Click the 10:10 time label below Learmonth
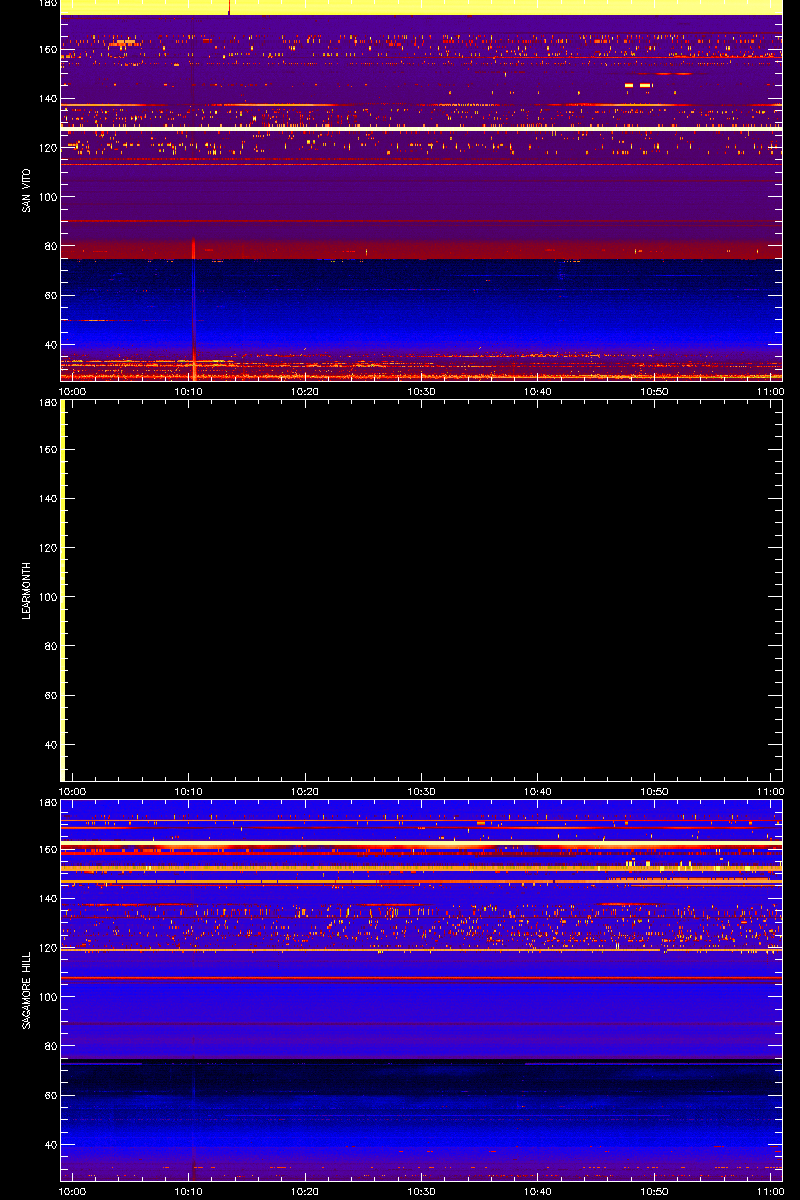Screen dimensions: 800x1200 coord(189,792)
